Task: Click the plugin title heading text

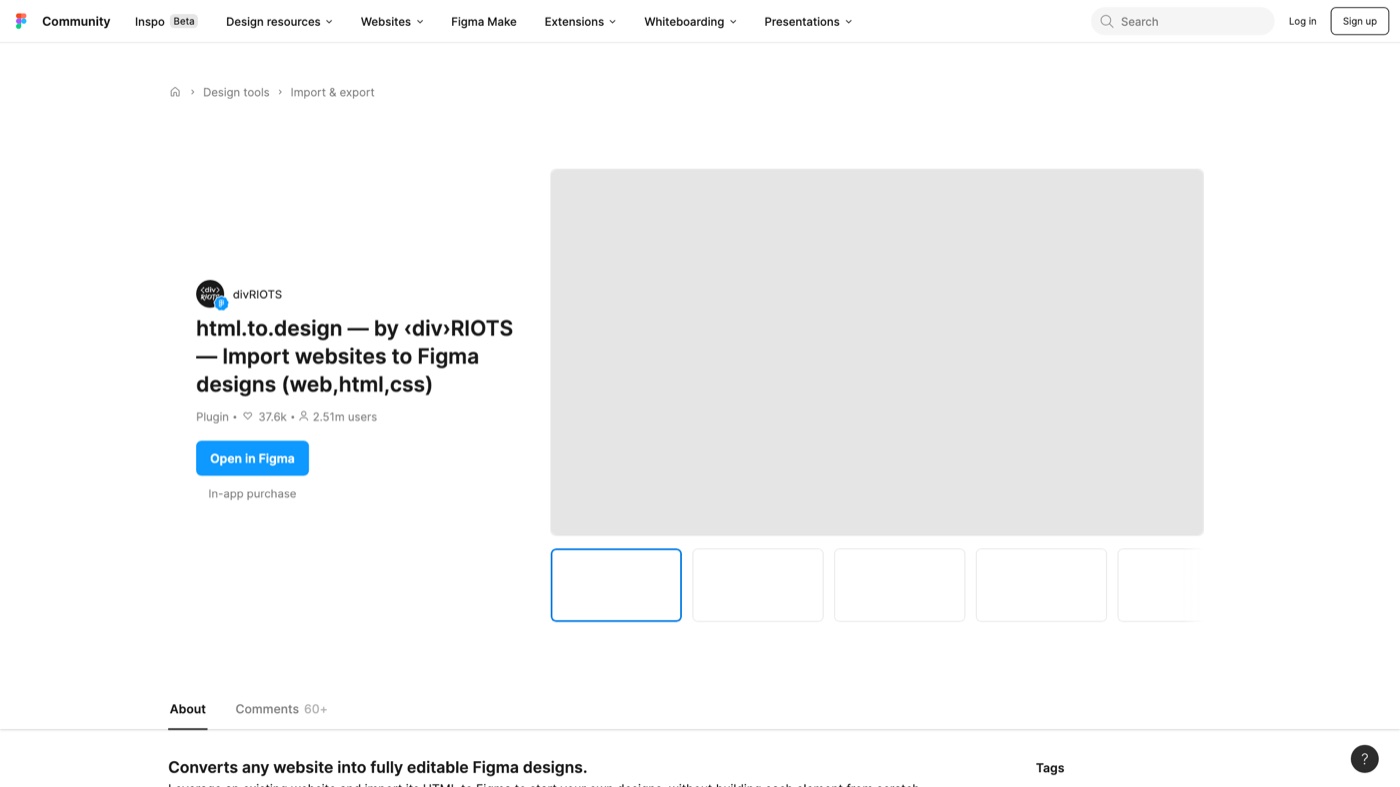Action: [x=354, y=356]
